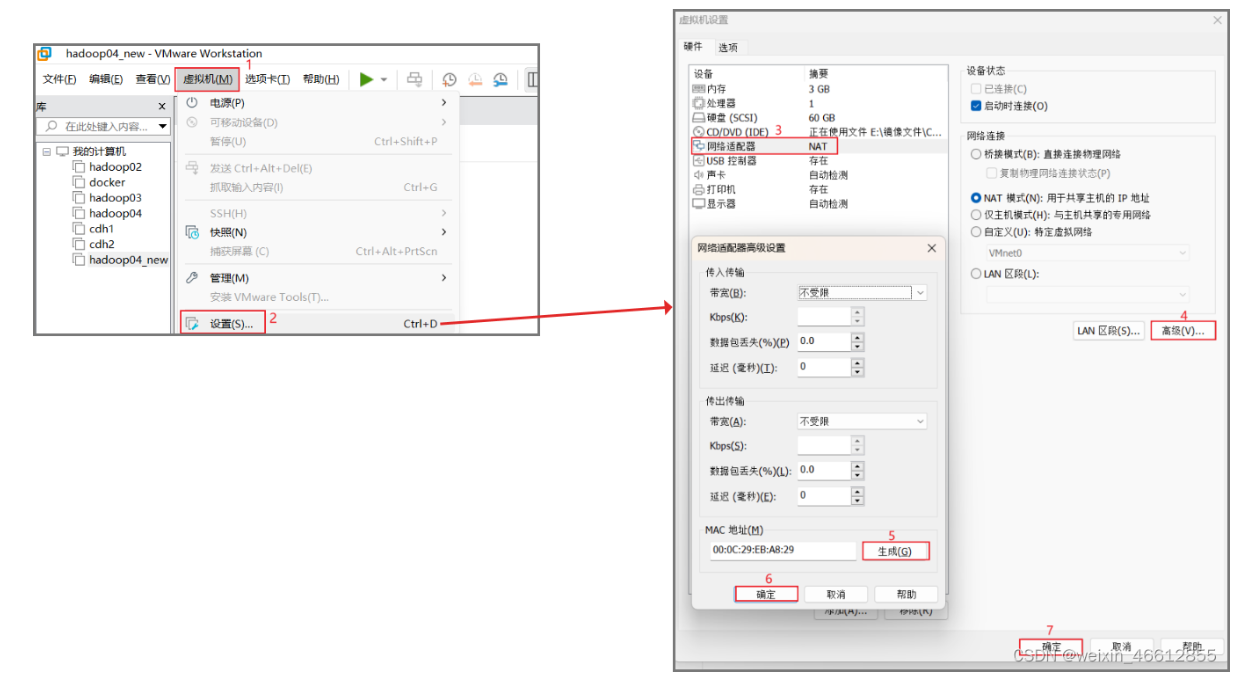This screenshot has height=679, width=1245.
Task: Click the VMware Workstation title bar logo
Action: (45, 54)
